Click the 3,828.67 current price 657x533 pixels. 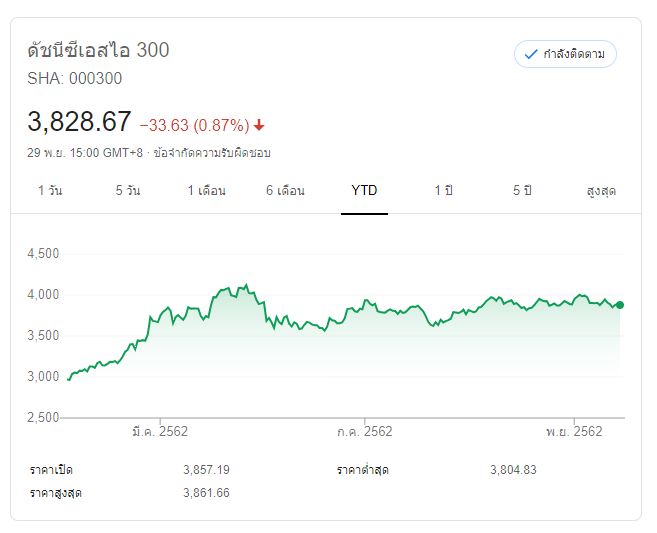click(80, 122)
